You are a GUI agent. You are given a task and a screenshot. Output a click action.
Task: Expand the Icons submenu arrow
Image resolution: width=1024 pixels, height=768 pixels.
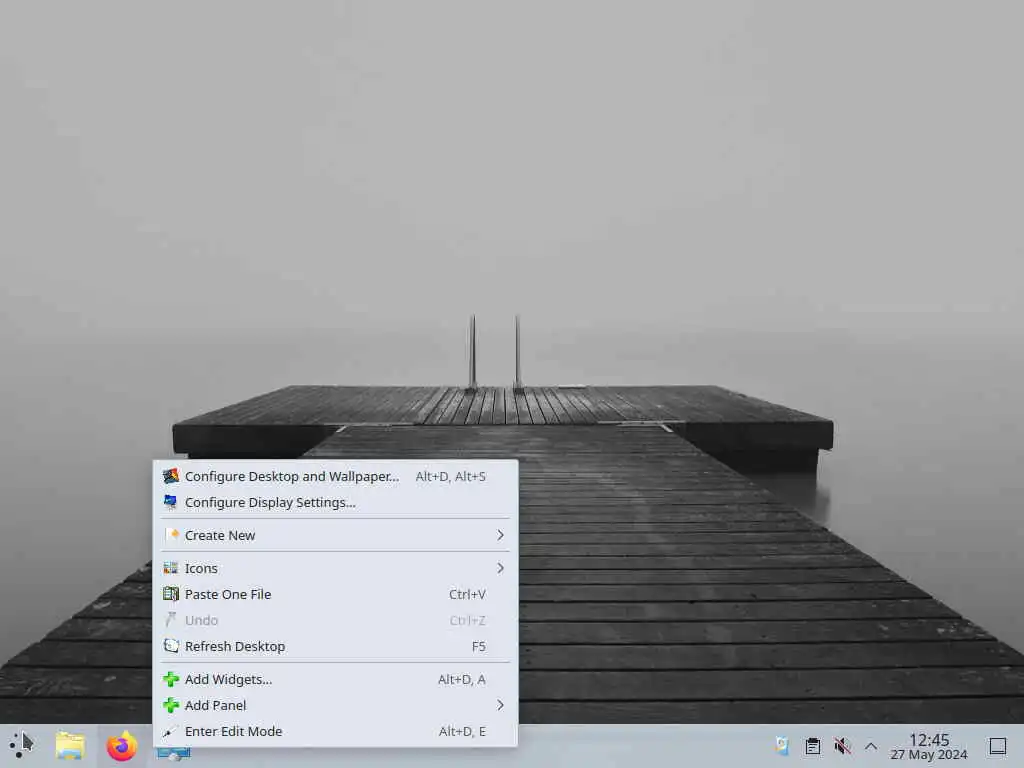500,568
